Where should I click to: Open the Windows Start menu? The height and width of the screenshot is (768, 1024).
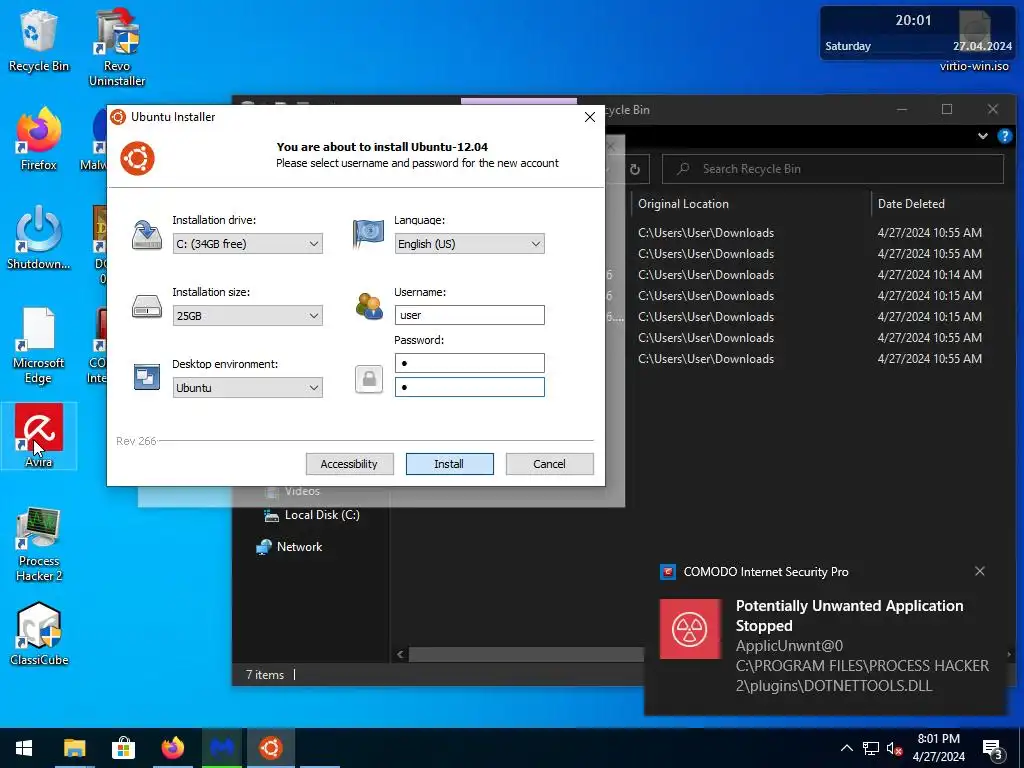pyautogui.click(x=24, y=748)
